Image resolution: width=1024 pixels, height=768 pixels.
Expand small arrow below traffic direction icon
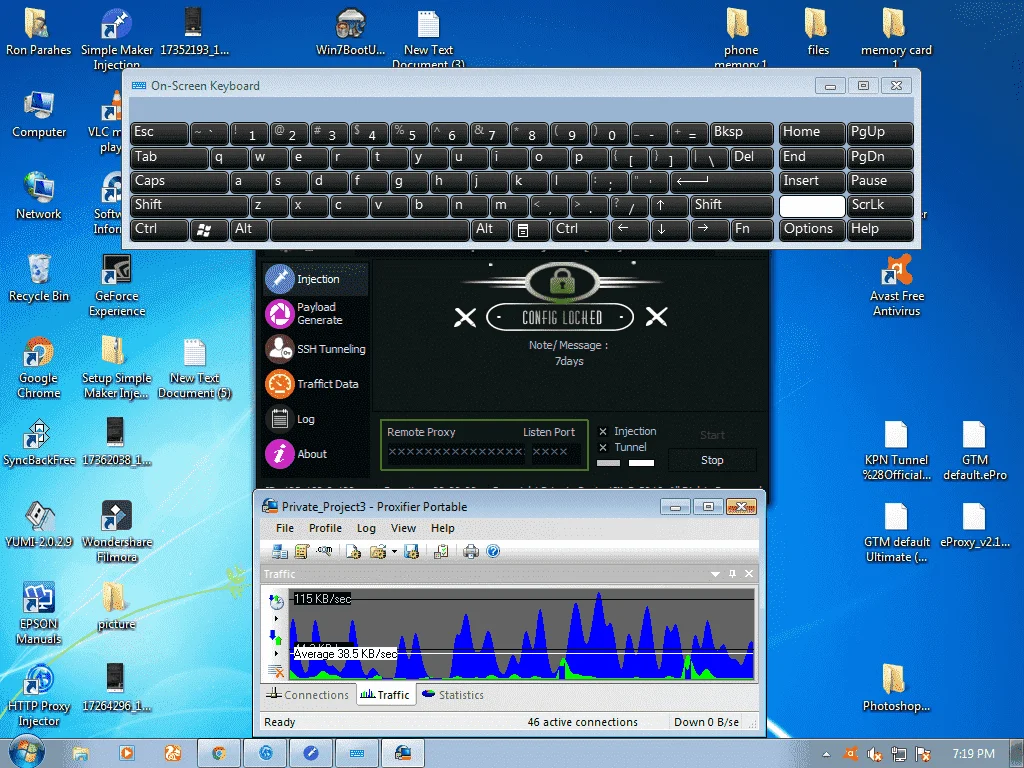(276, 653)
